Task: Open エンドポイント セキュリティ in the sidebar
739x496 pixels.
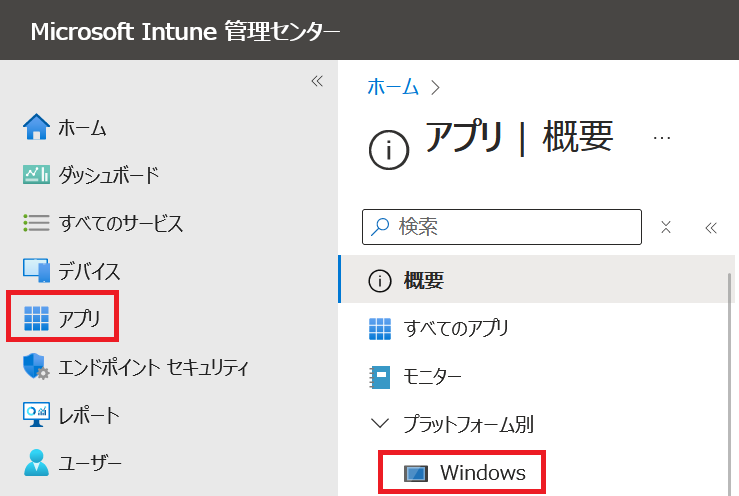Action: pos(153,367)
